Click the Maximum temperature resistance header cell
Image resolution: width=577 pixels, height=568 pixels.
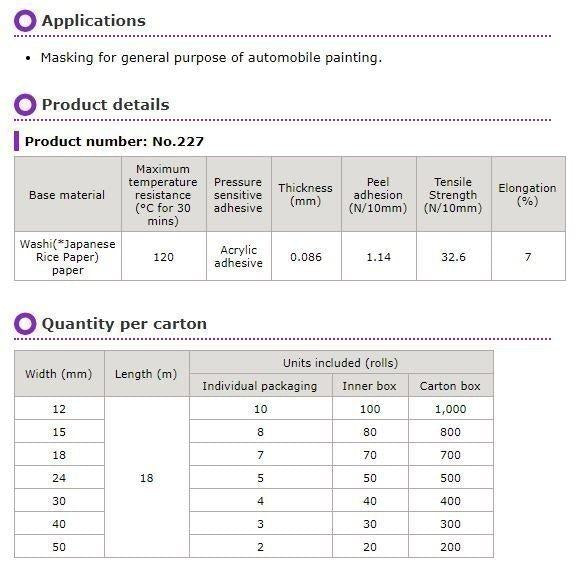pyautogui.click(x=164, y=194)
